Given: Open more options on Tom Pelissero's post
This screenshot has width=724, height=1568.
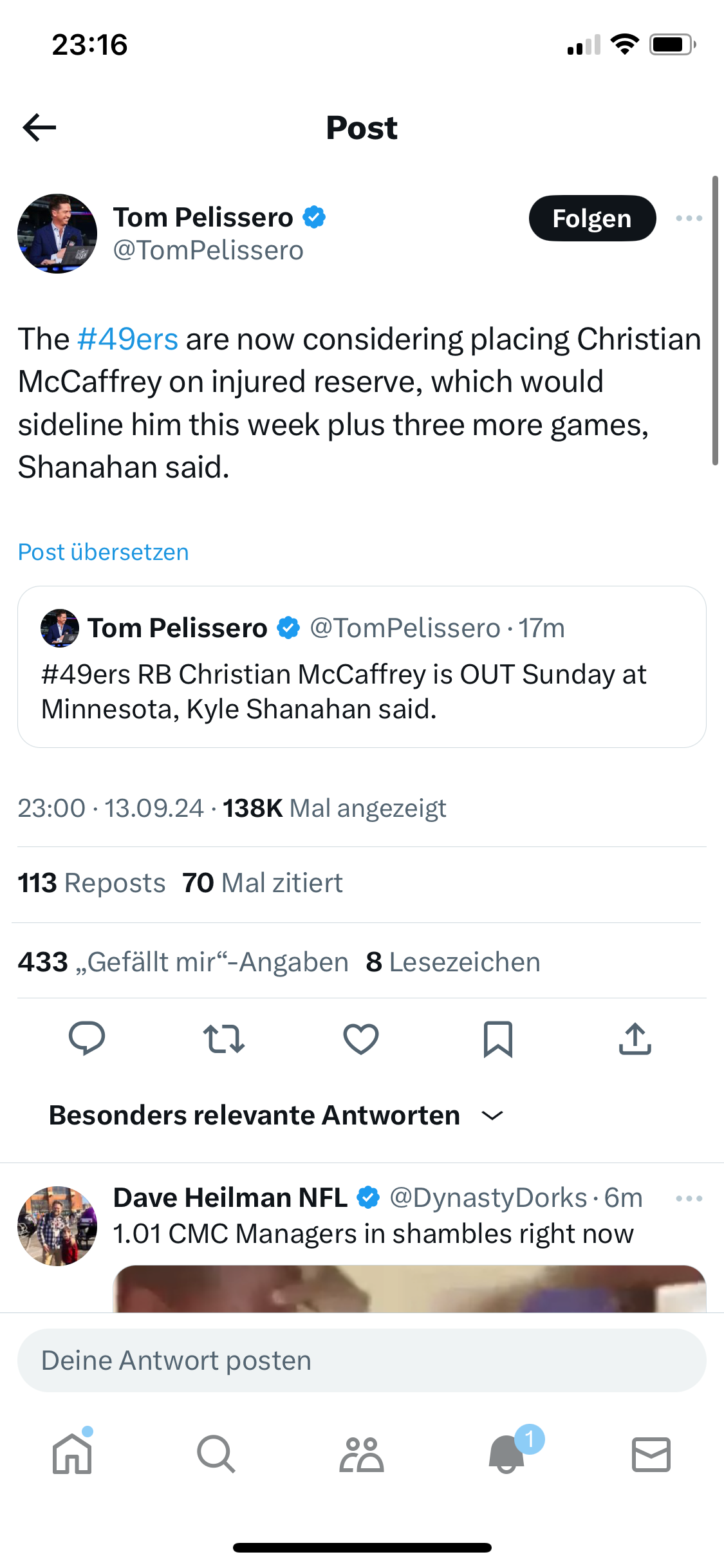Looking at the screenshot, I should coord(689,218).
